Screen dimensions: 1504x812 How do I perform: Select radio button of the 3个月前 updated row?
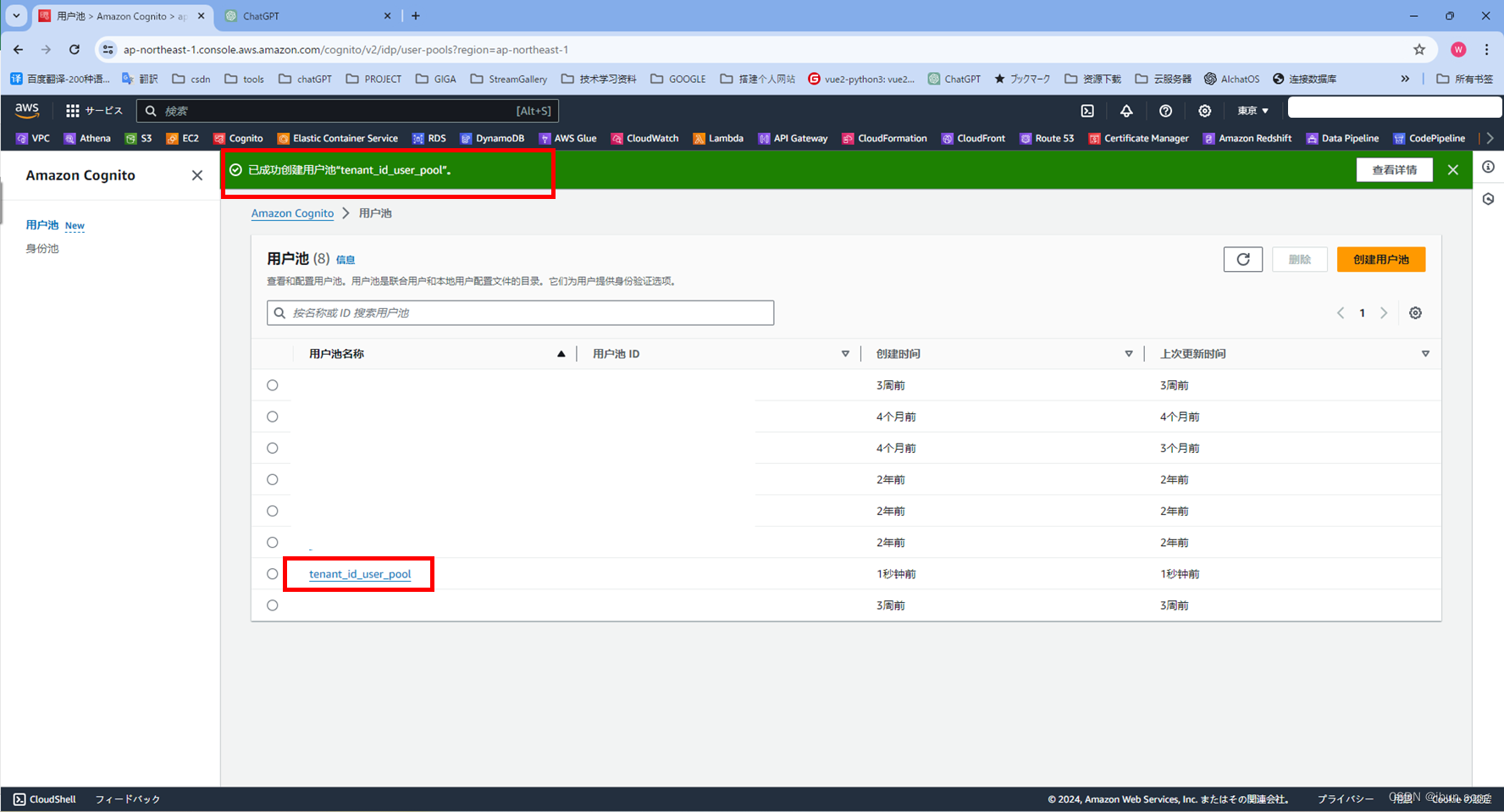tap(272, 448)
